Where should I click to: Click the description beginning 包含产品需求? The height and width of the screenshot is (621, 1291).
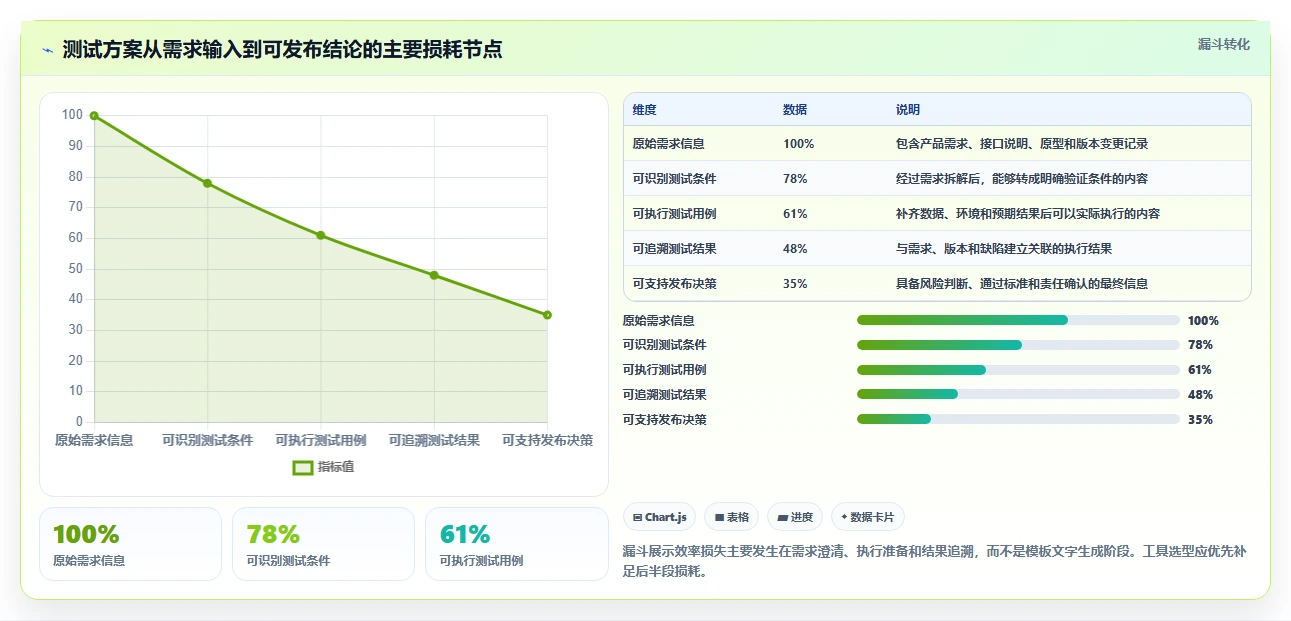point(1022,144)
